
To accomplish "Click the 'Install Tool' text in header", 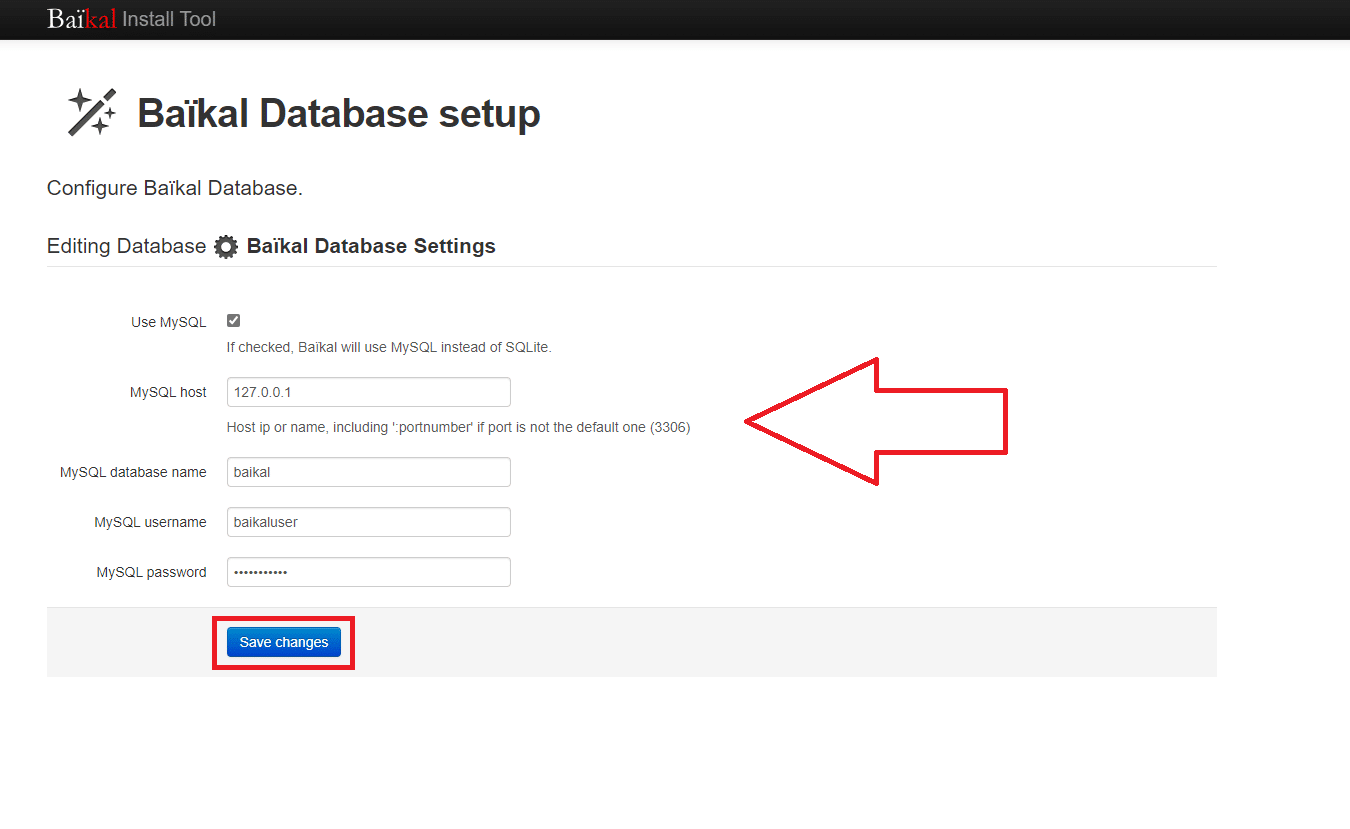I will point(169,18).
